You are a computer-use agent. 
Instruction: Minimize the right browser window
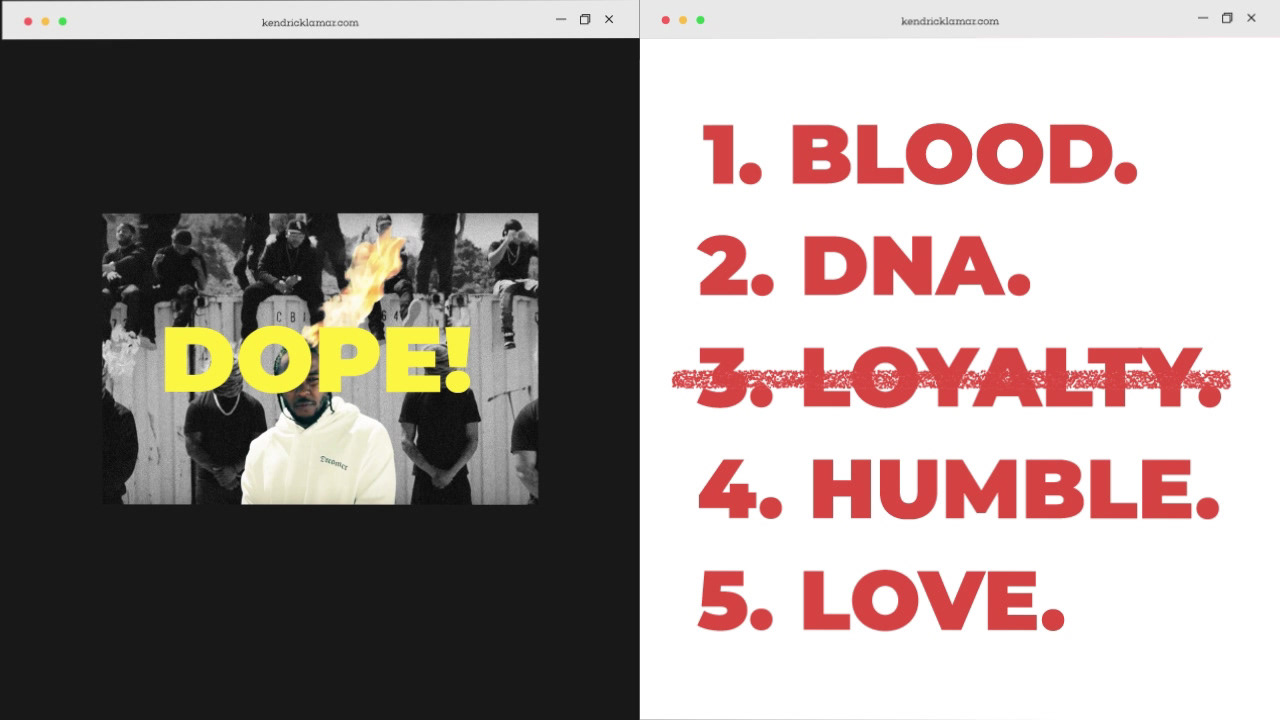(1203, 18)
